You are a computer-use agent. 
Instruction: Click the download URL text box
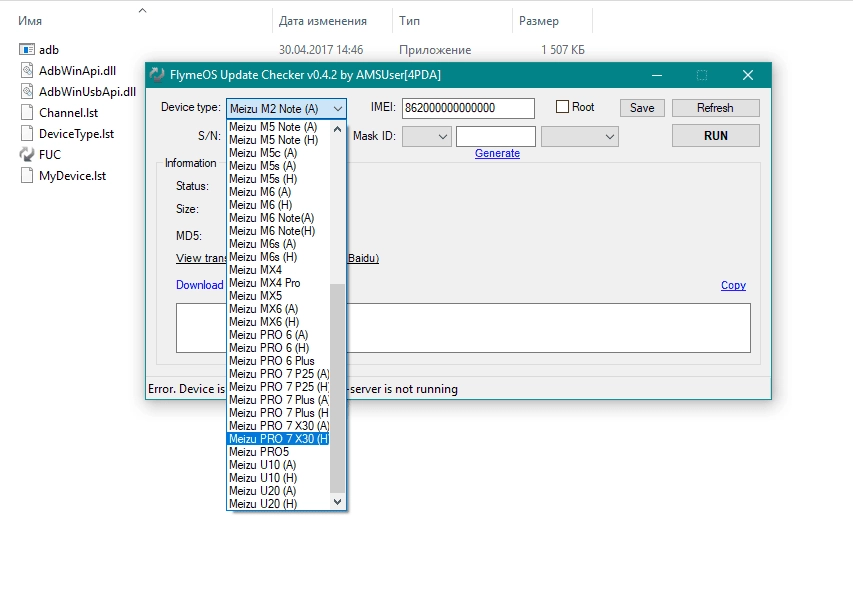pos(463,328)
